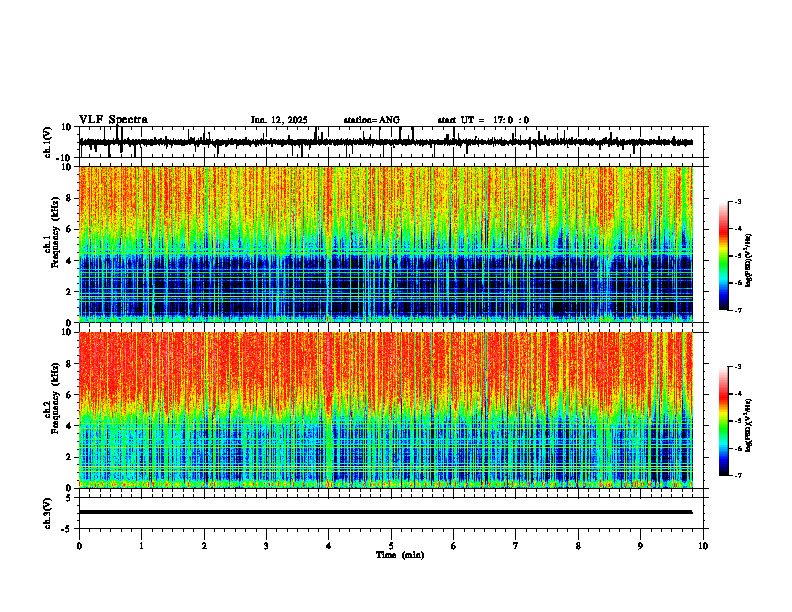Click time axis tick label "6"
This screenshot has width=792, height=612.
coord(454,546)
